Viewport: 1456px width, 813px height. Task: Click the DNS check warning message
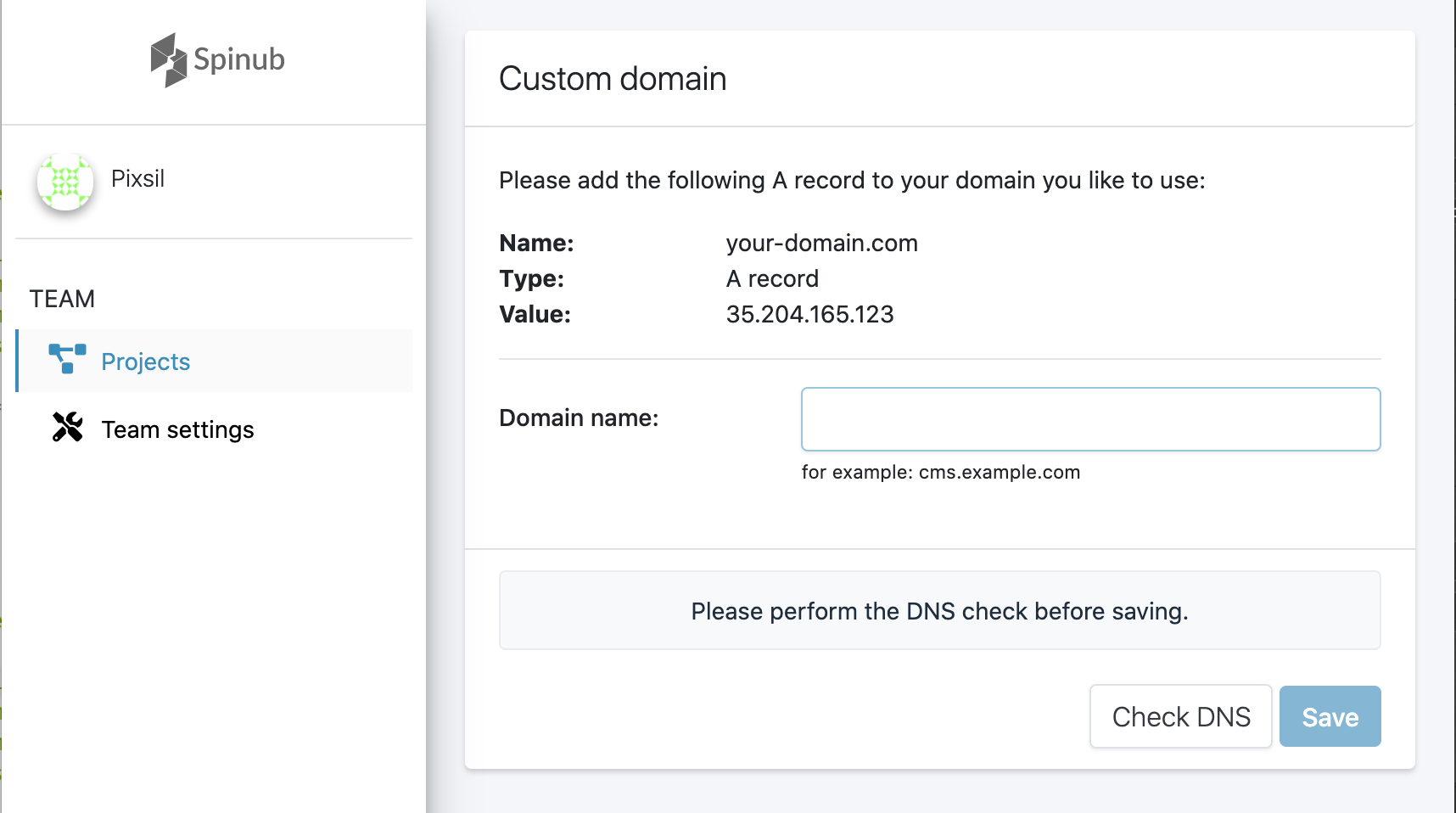coord(939,610)
